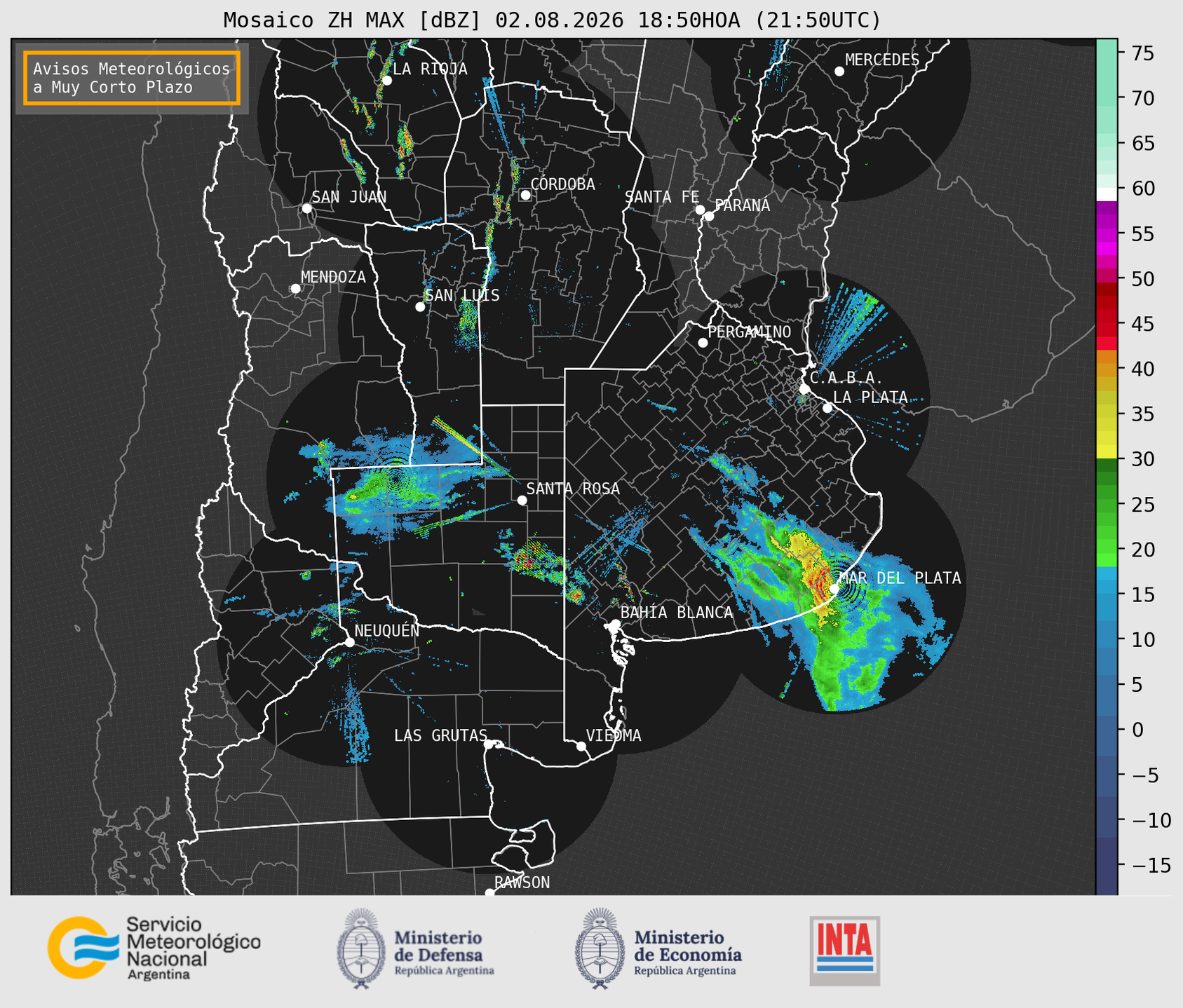Click the Viedma city marker
Viewport: 1183px width, 1008px height.
click(x=581, y=746)
